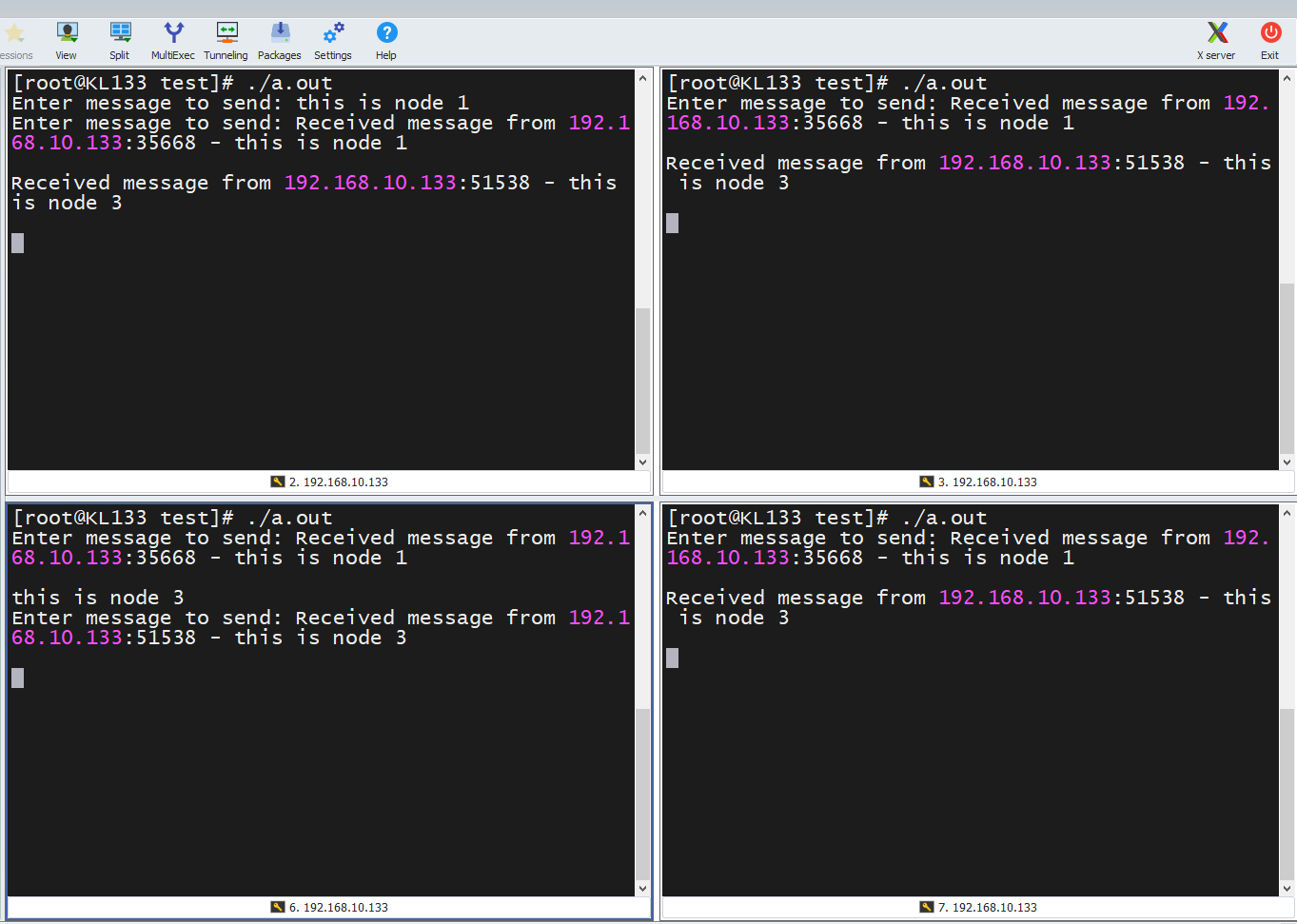The width and height of the screenshot is (1297, 924).
Task: Click 'this is node 3' input line in terminal 6
Action: 98,598
